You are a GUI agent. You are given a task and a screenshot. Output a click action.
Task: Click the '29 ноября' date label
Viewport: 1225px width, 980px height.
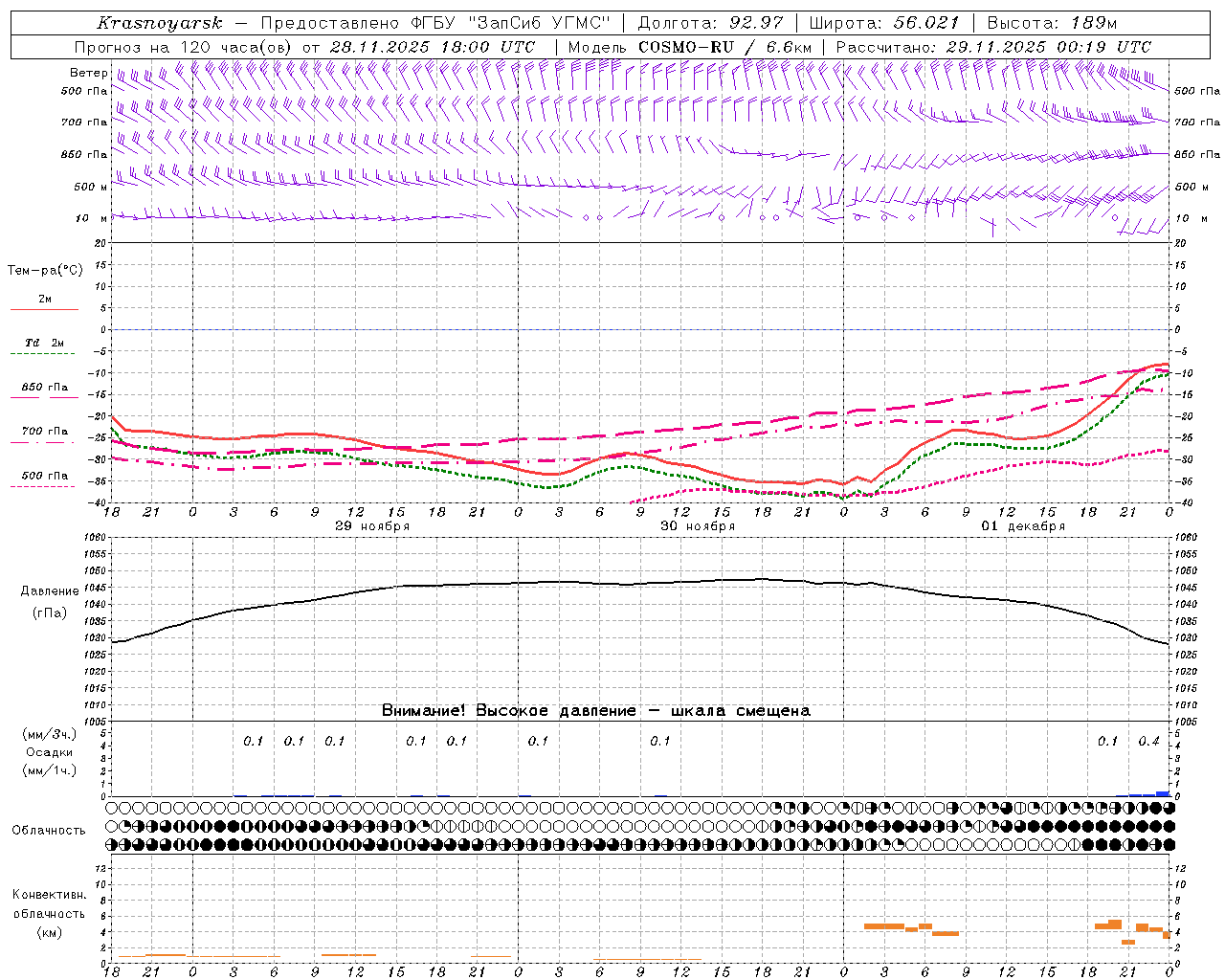click(372, 526)
